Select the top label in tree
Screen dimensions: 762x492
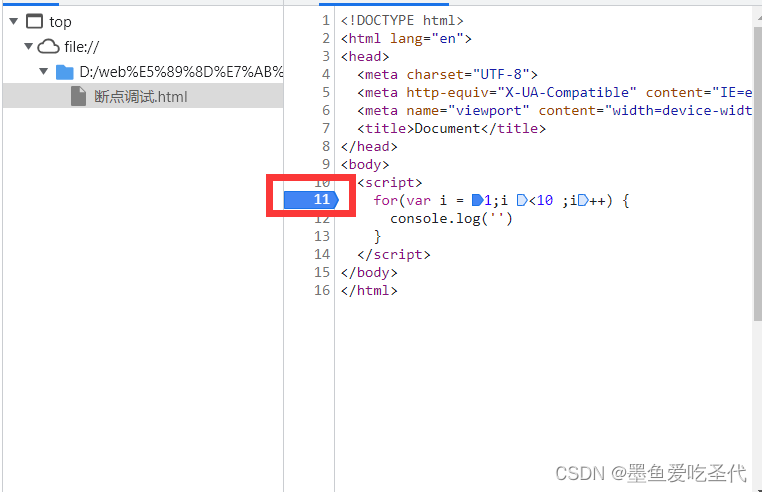coord(60,22)
